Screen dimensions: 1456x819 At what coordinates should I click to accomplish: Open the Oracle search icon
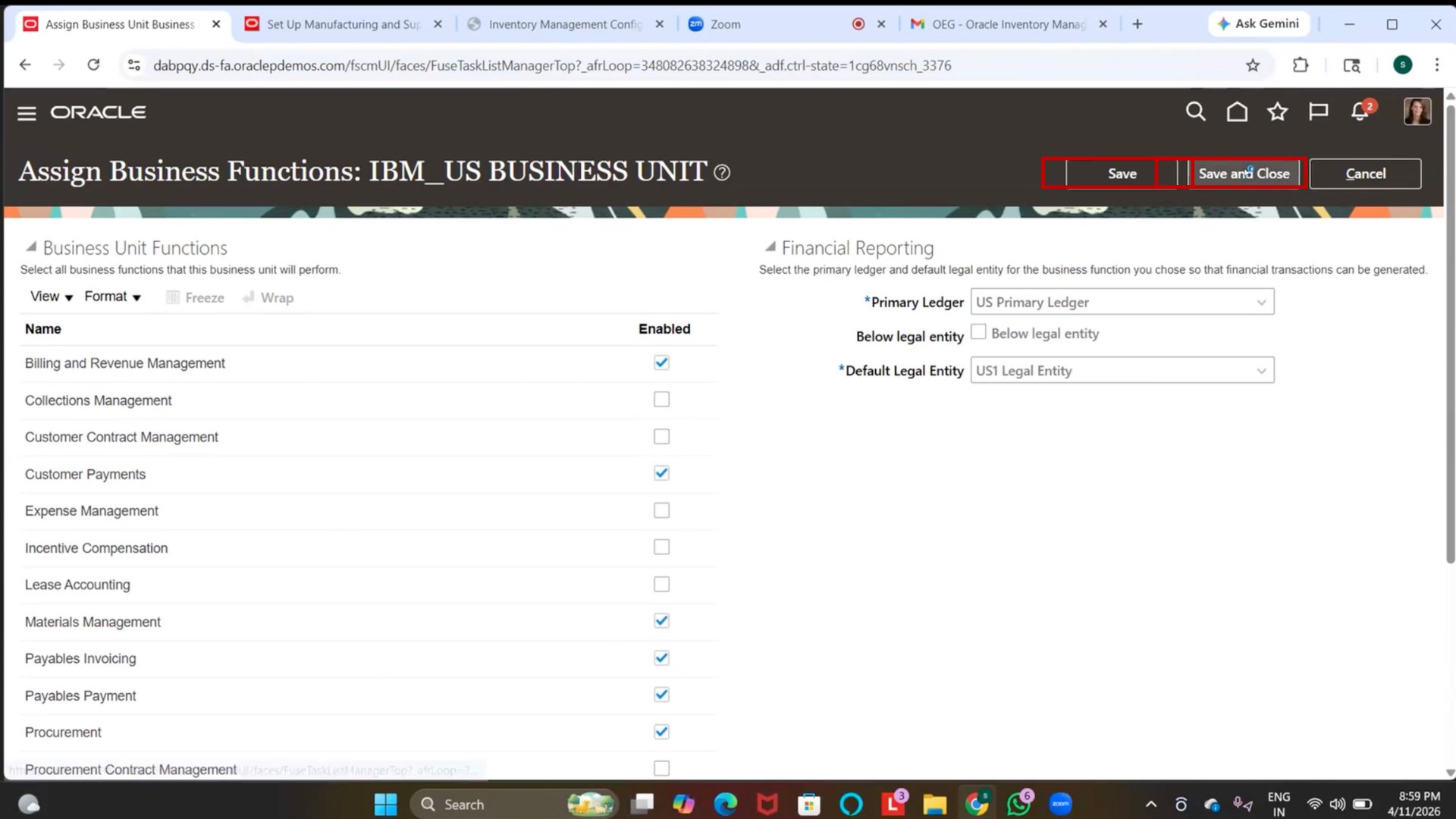point(1195,112)
